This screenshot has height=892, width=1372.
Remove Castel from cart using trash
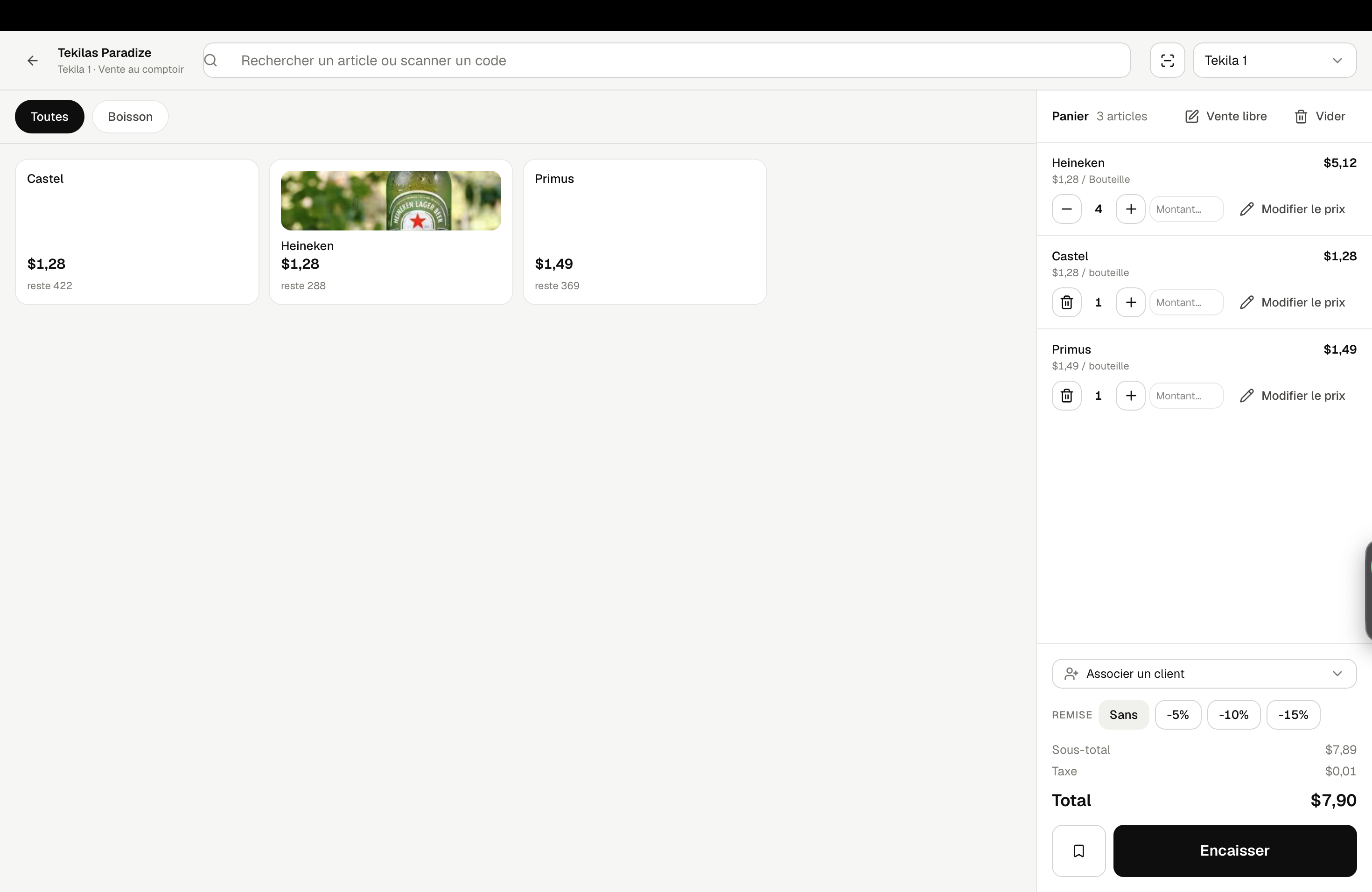tap(1066, 302)
